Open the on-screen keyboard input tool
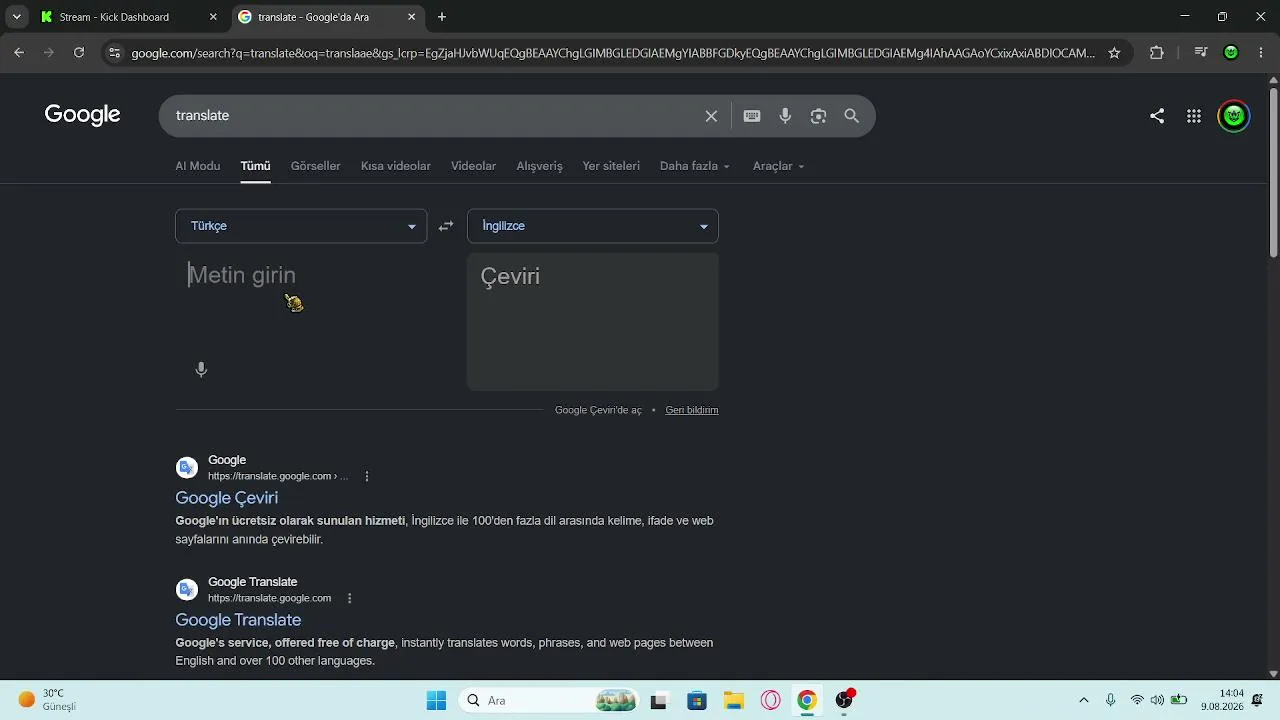The width and height of the screenshot is (1280, 720). pos(752,116)
